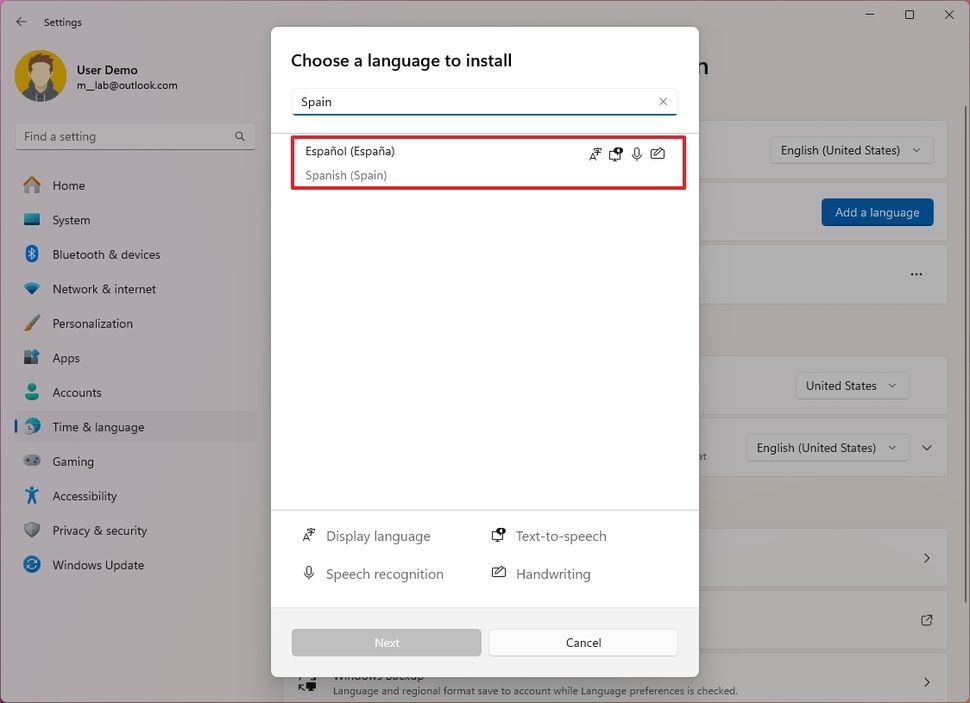The height and width of the screenshot is (703, 970).
Task: Click the Display language legend icon at bottom
Action: point(309,535)
